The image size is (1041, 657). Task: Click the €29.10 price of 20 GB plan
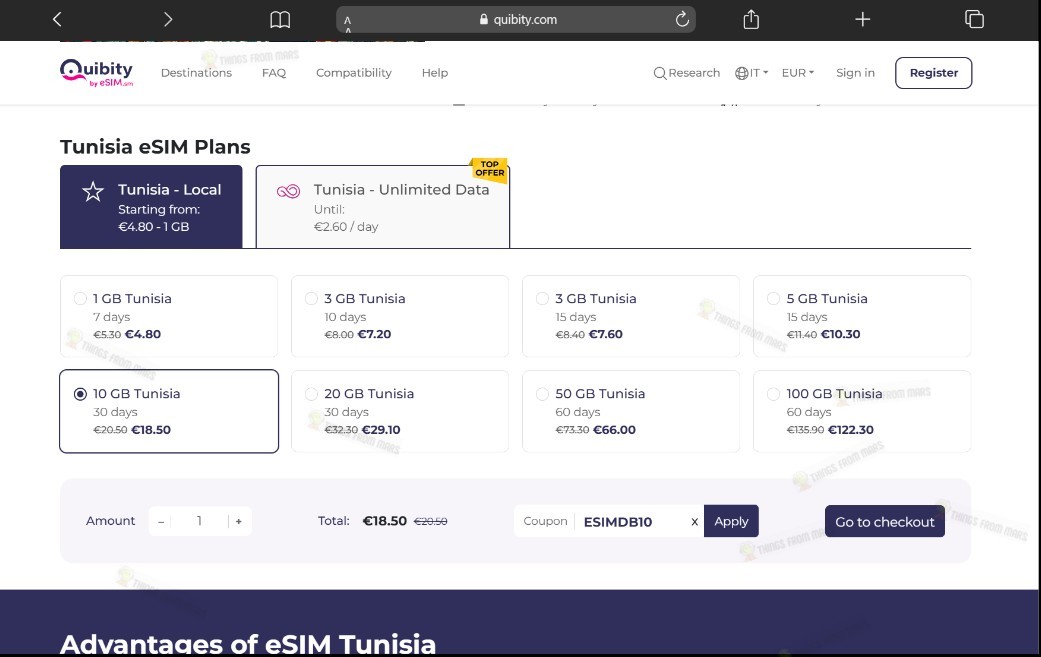point(381,430)
